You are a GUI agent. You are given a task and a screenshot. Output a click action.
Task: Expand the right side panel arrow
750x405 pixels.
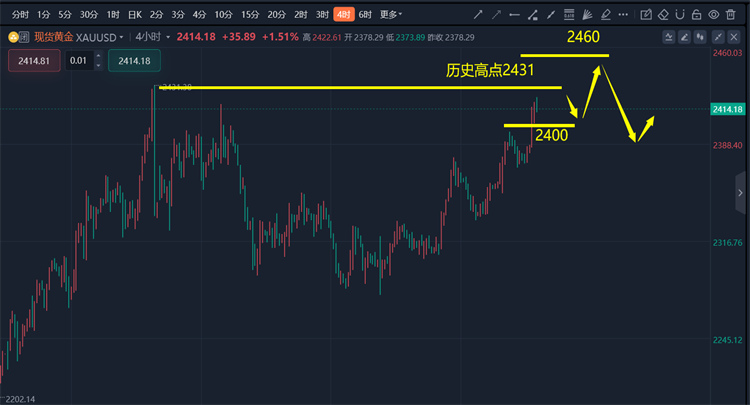click(740, 193)
